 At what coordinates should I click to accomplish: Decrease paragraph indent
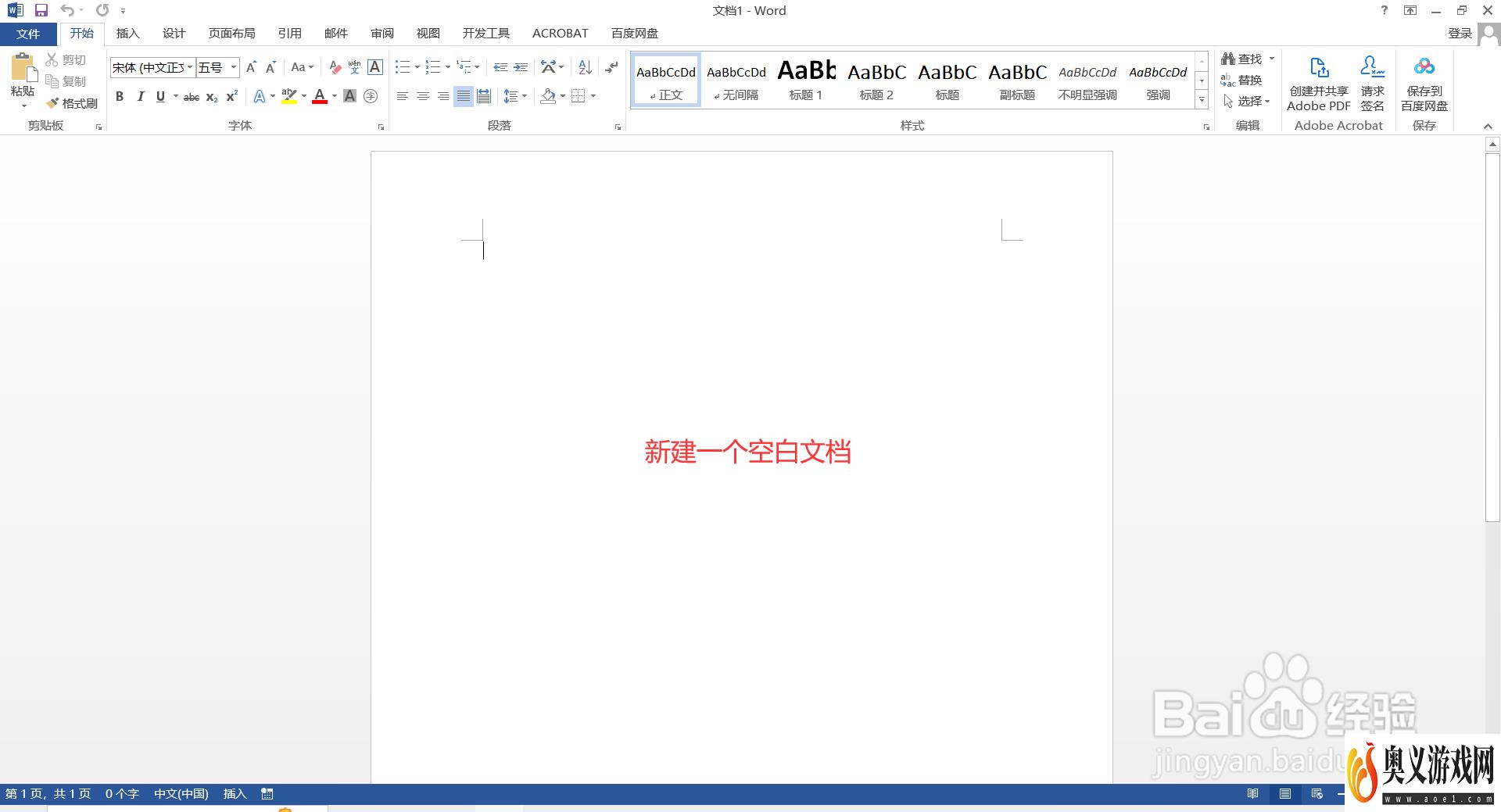pos(500,67)
